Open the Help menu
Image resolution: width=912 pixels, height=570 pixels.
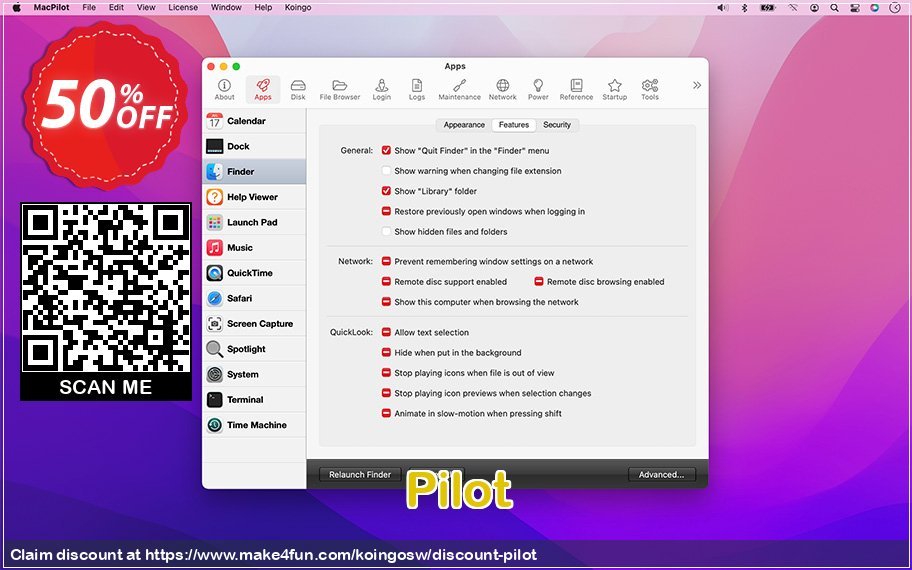pyautogui.click(x=263, y=8)
